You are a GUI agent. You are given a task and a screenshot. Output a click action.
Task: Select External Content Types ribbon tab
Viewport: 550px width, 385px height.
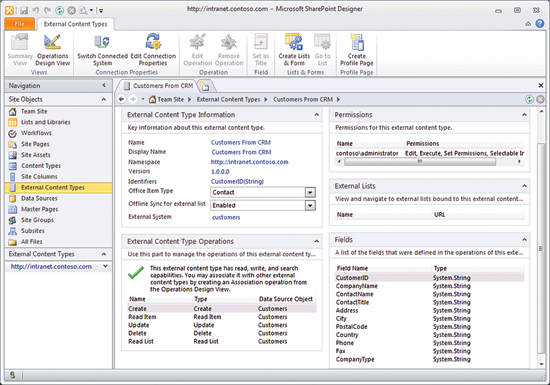click(x=75, y=24)
